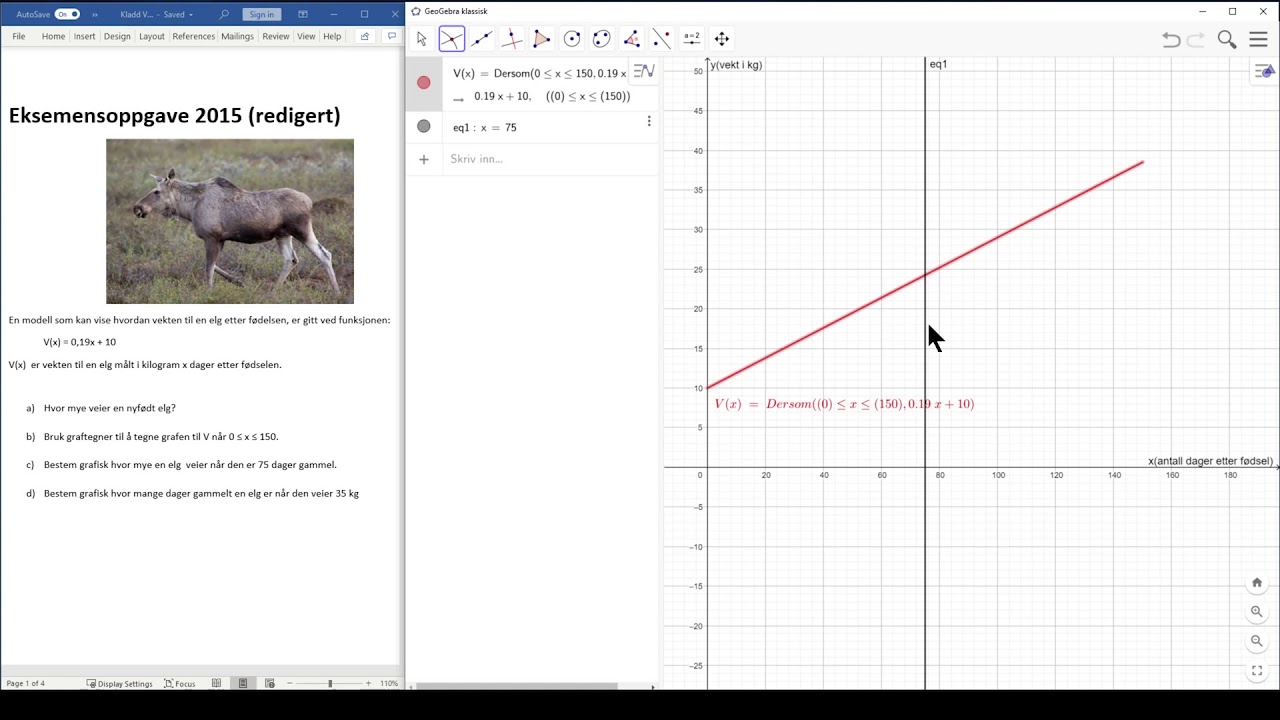
Task: Select the Angle tool in GeoGebra
Action: click(632, 39)
